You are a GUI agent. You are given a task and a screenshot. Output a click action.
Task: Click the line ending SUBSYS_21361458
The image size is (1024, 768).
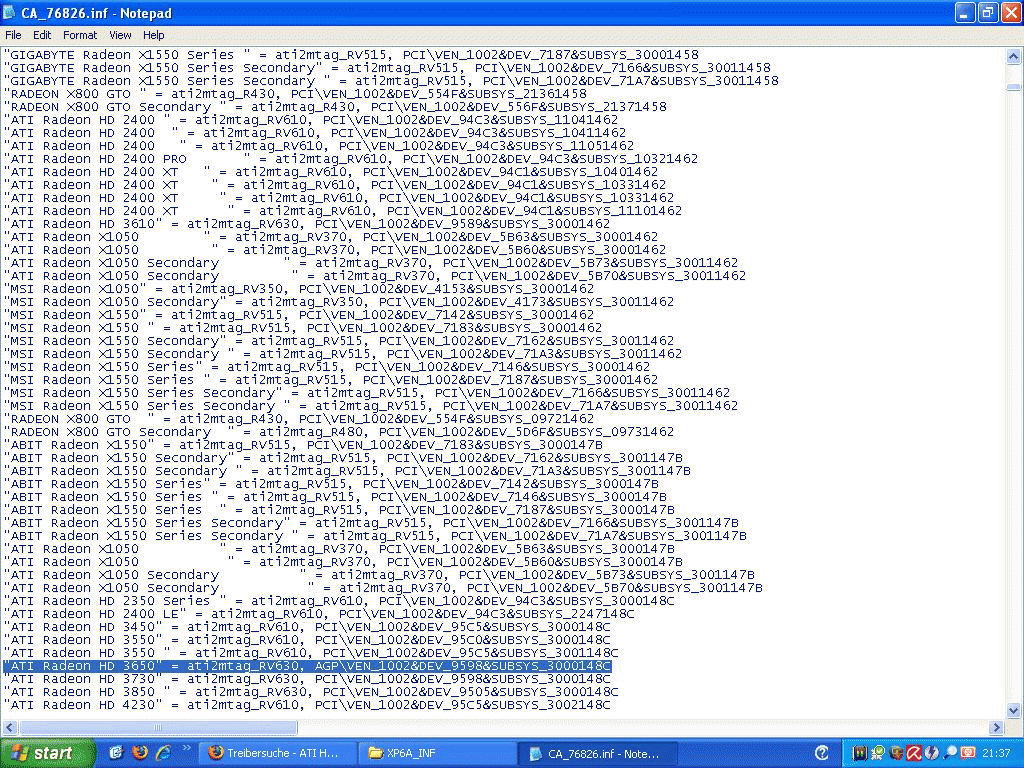coord(296,94)
